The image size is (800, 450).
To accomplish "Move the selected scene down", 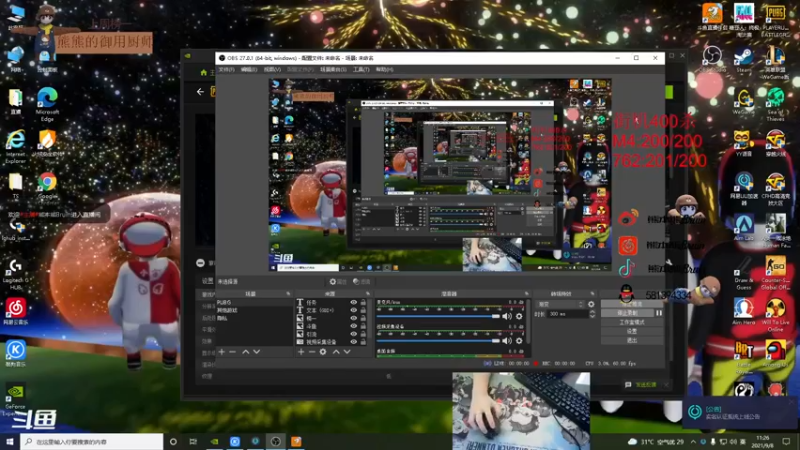I will (257, 352).
